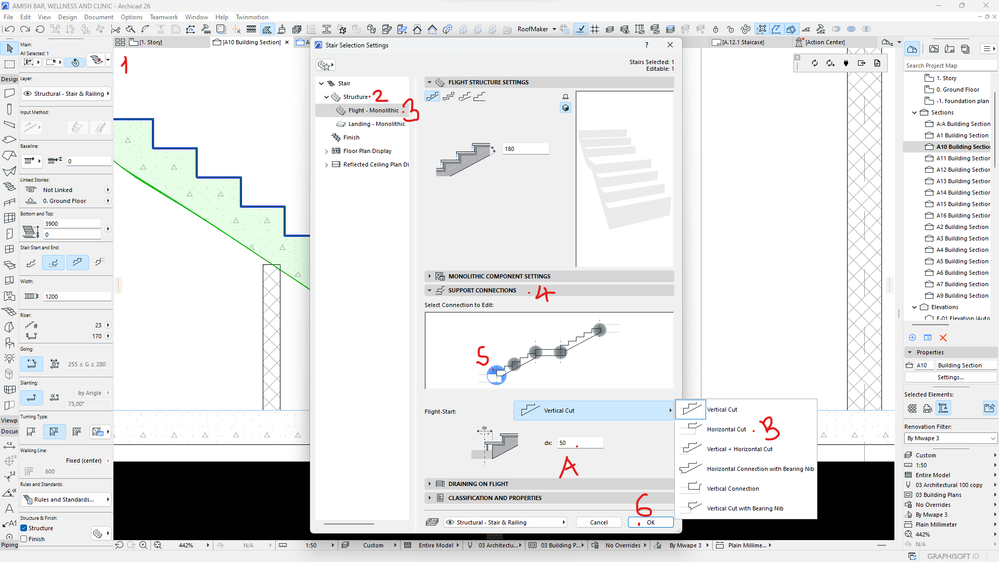The height and width of the screenshot is (562, 999).
Task: Select A11 Building Section in navigator
Action: pos(963,158)
